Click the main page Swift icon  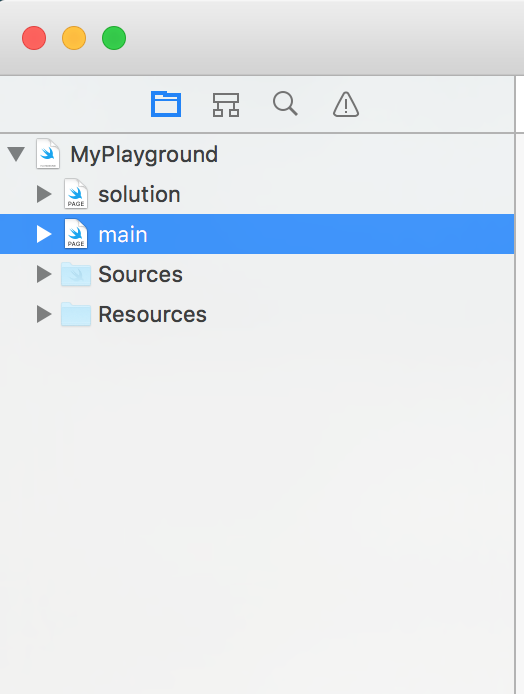[x=76, y=234]
